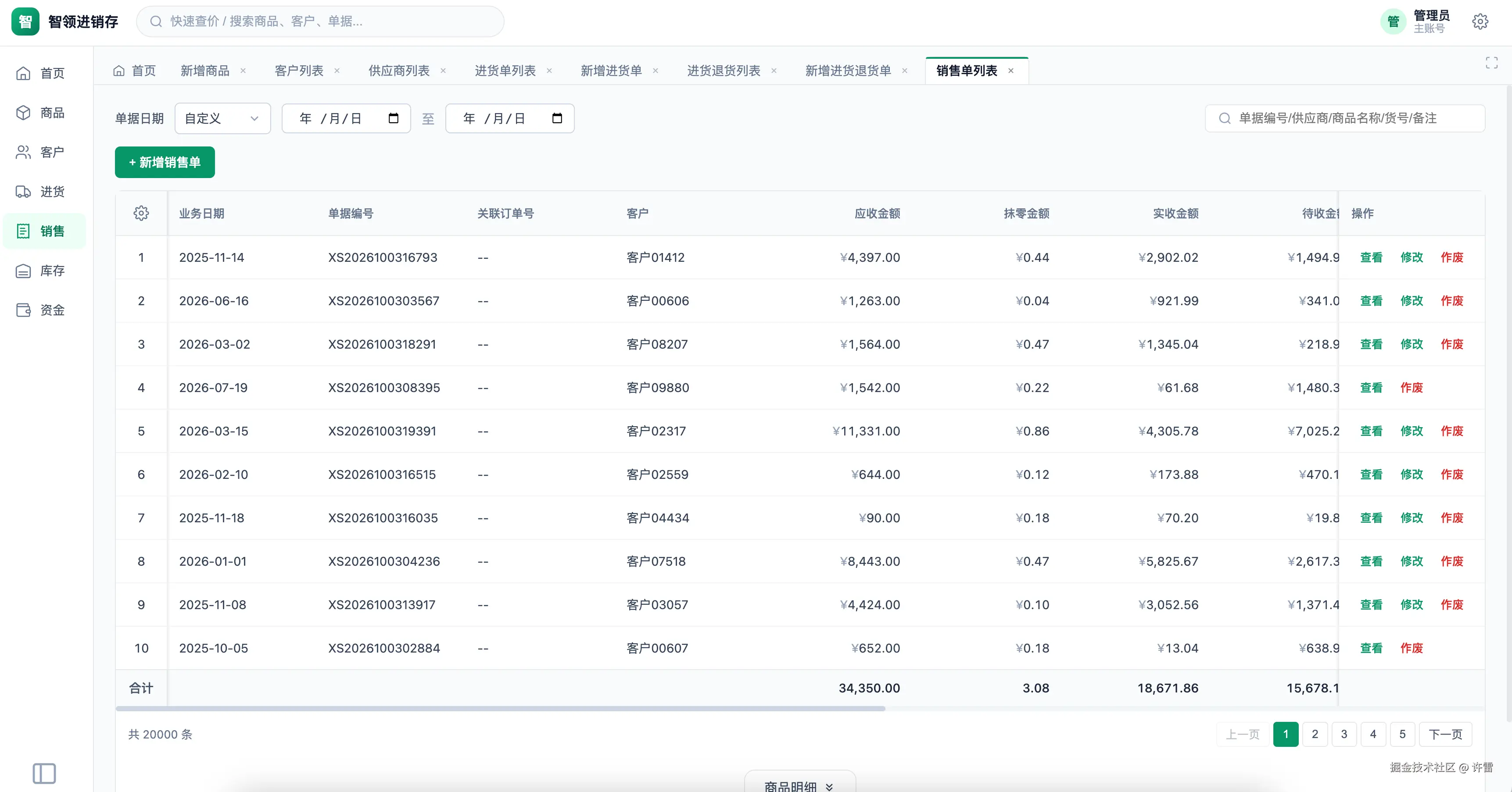The width and height of the screenshot is (1512, 792).
Task: Close the 销售单列表 tab
Action: [1011, 71]
